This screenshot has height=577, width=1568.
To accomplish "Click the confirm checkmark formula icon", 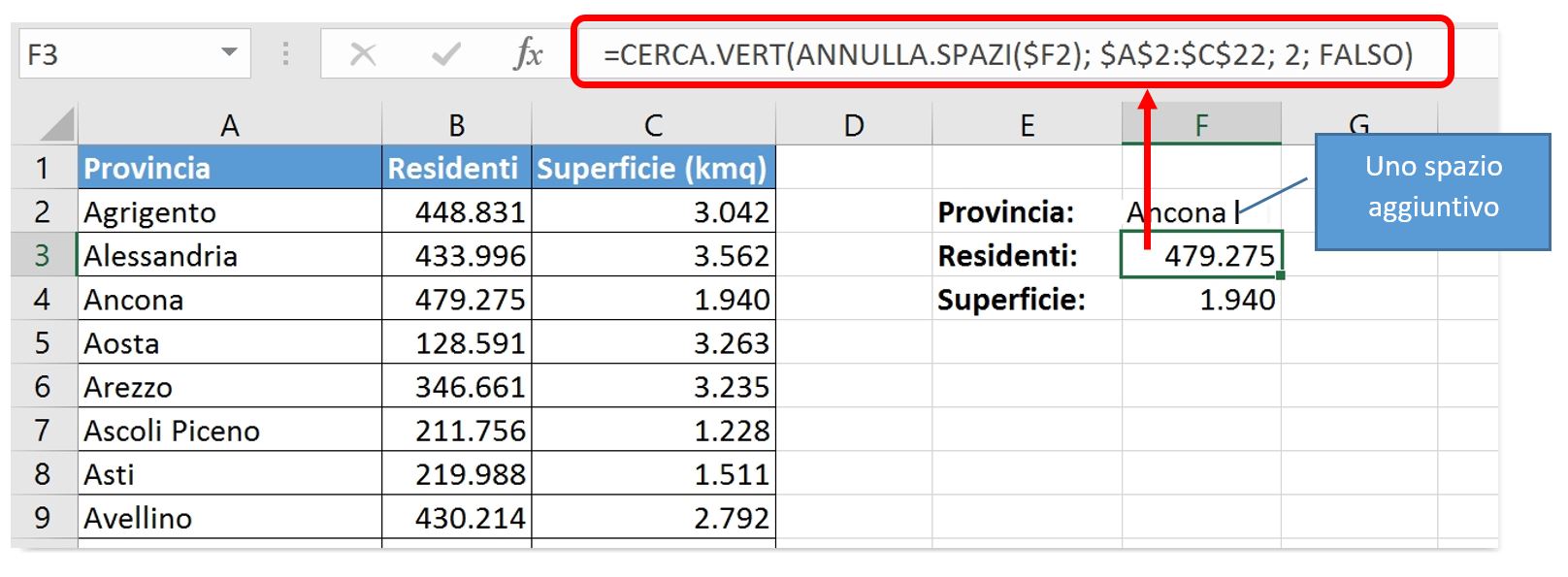I will click(445, 54).
